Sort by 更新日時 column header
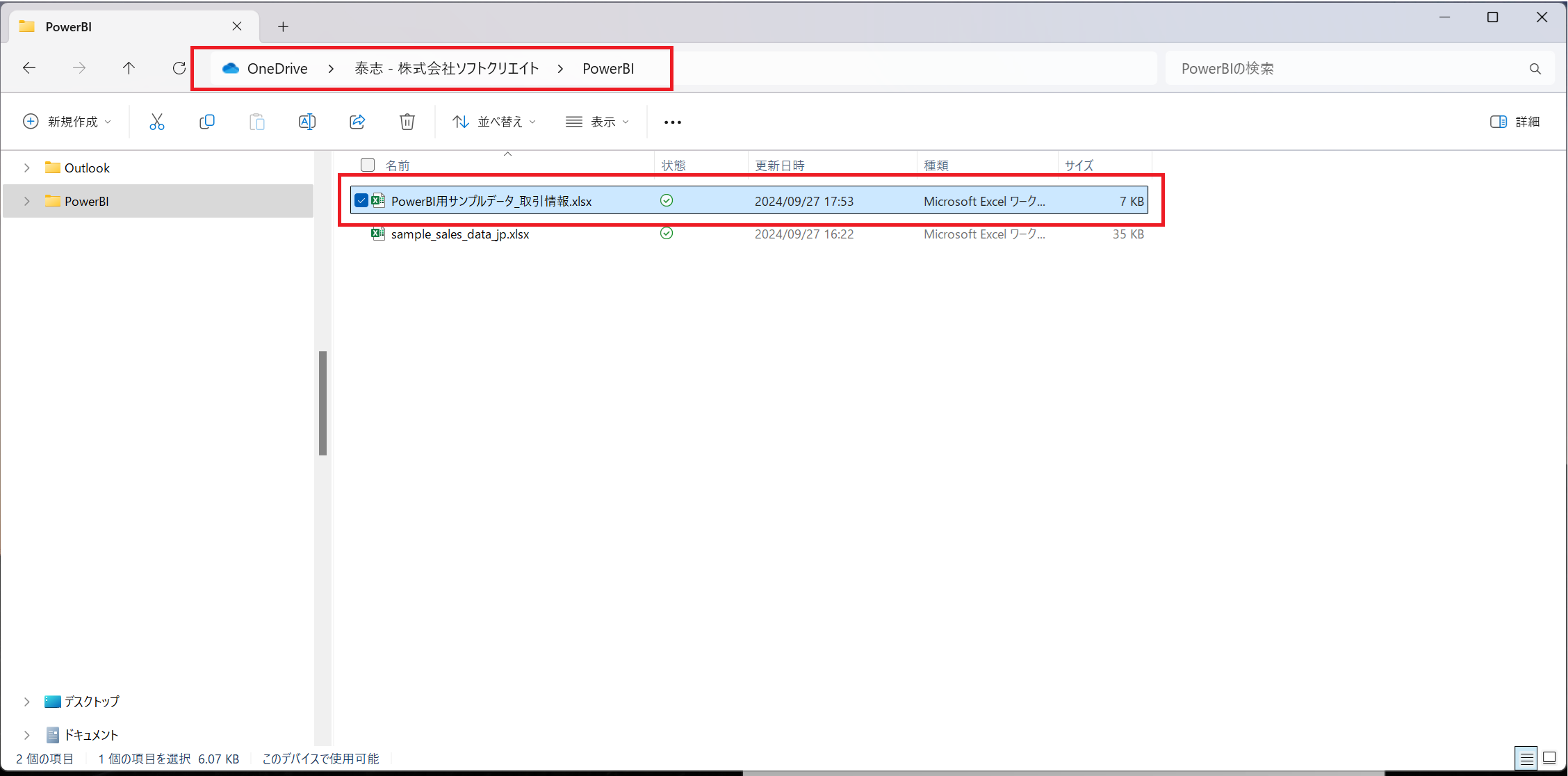 pyautogui.click(x=780, y=165)
